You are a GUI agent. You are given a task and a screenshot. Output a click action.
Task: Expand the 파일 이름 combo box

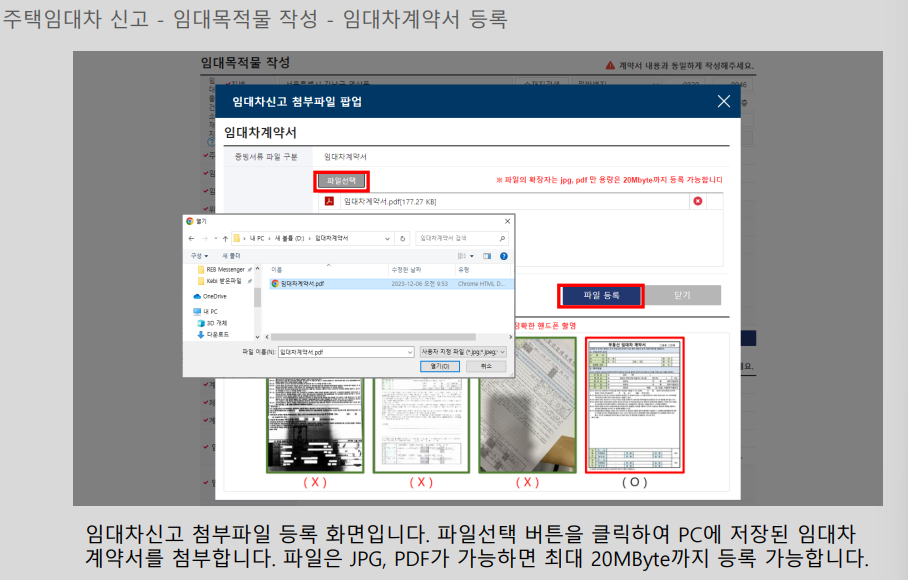click(x=411, y=352)
